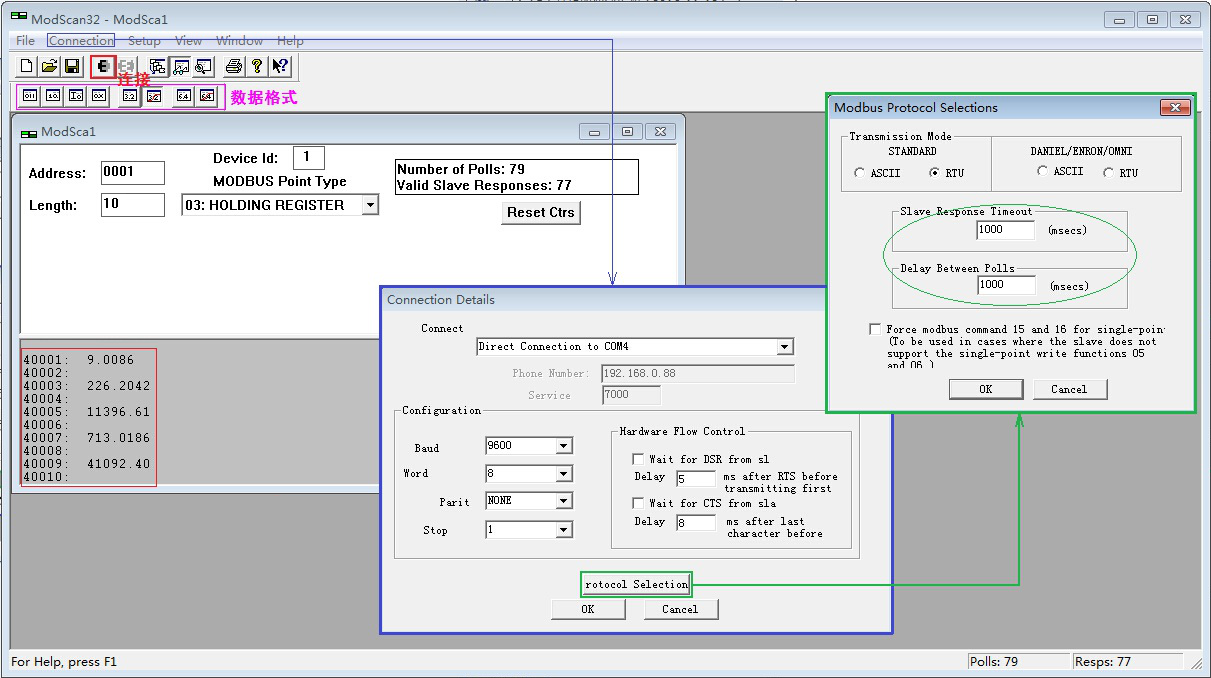This screenshot has height=678, width=1211.
Task: Click the Device Id input field
Action: (308, 157)
